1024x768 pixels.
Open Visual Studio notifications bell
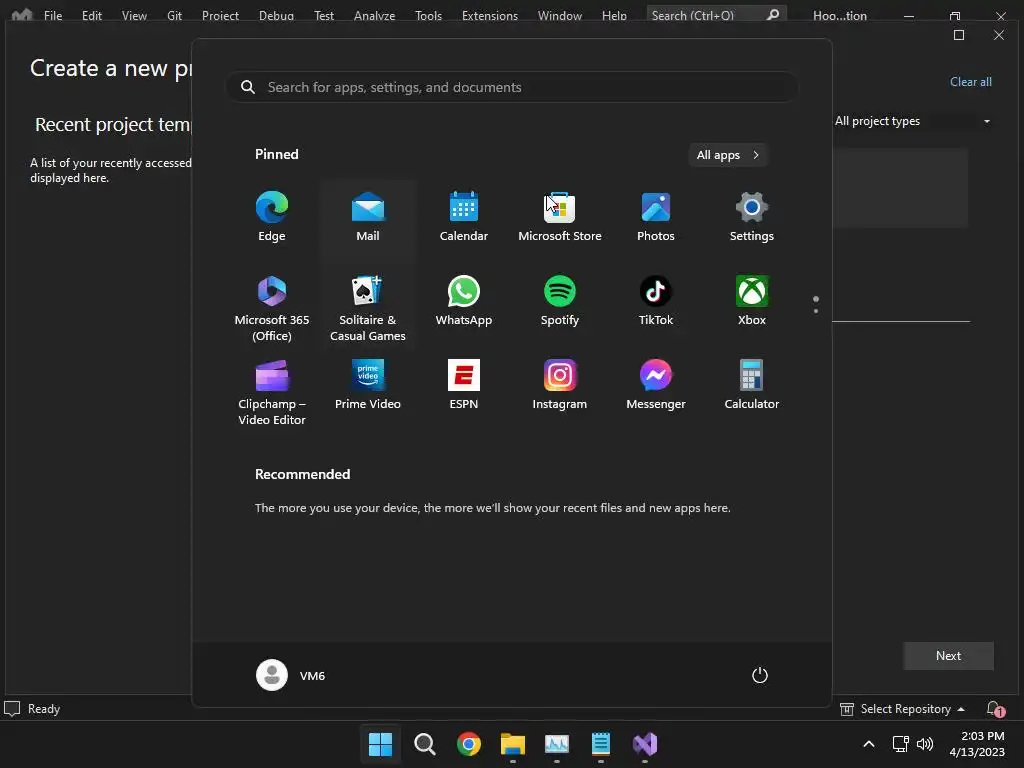click(x=994, y=709)
